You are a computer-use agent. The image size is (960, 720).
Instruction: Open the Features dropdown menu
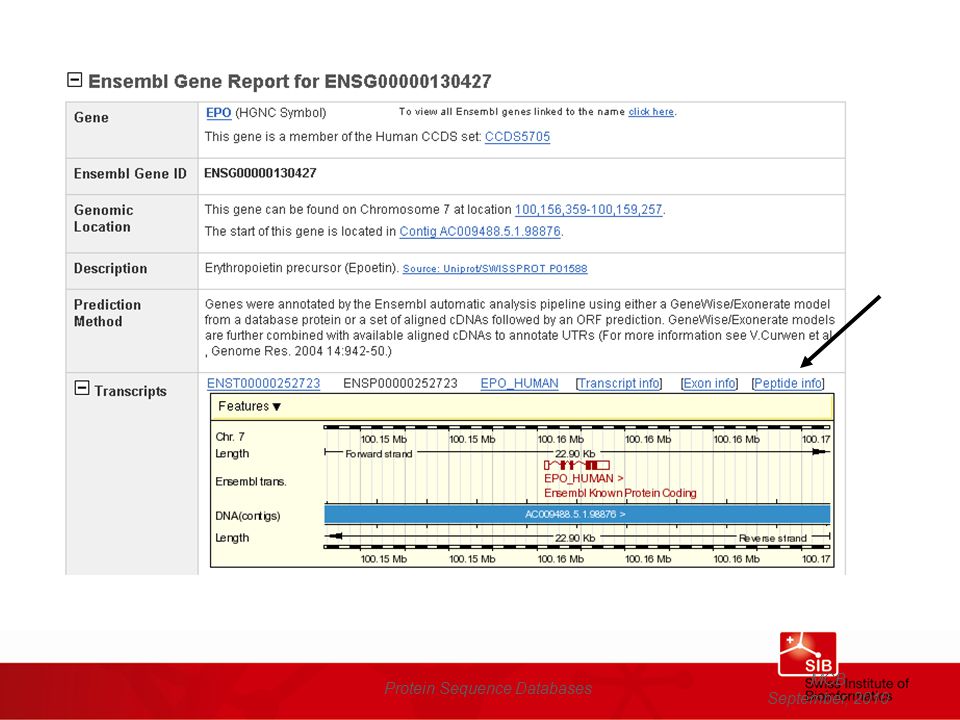(249, 407)
